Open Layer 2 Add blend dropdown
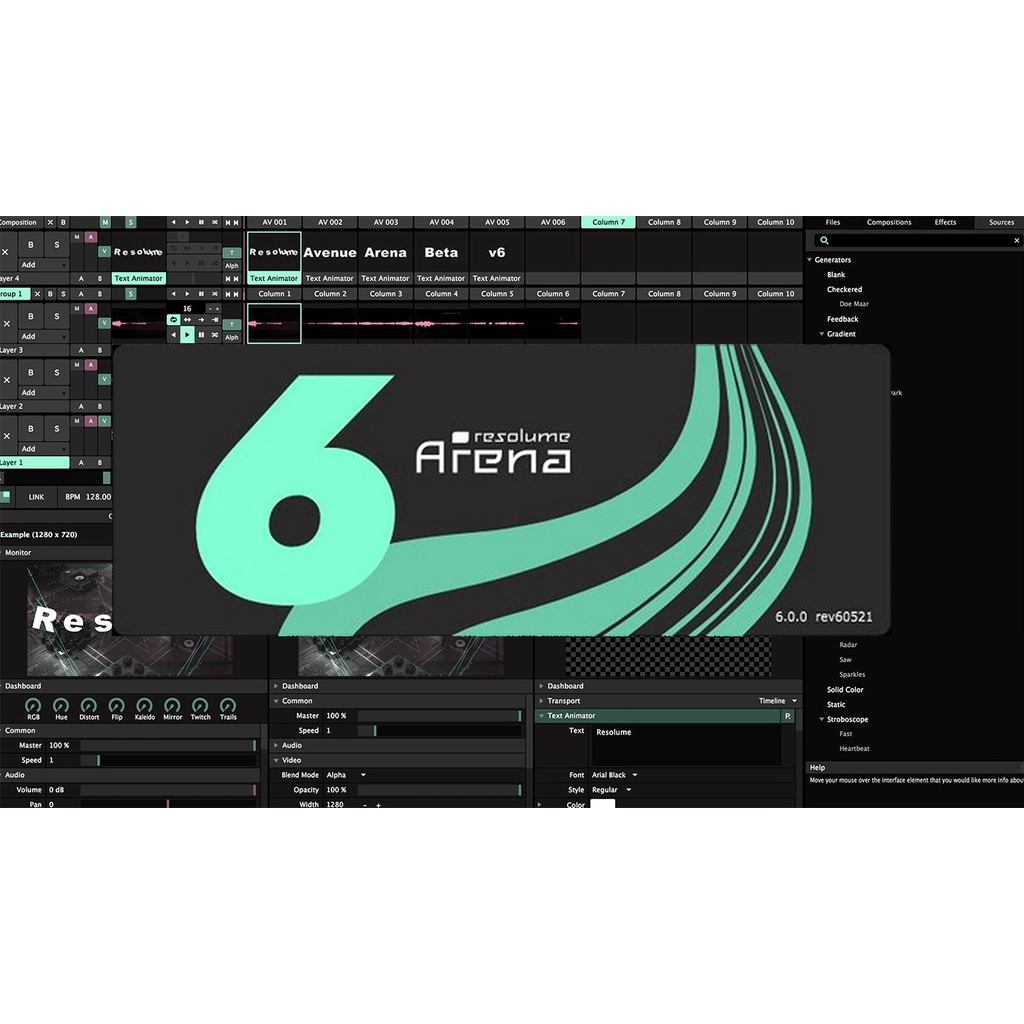Viewport: 1024px width, 1024px height. coord(43,392)
